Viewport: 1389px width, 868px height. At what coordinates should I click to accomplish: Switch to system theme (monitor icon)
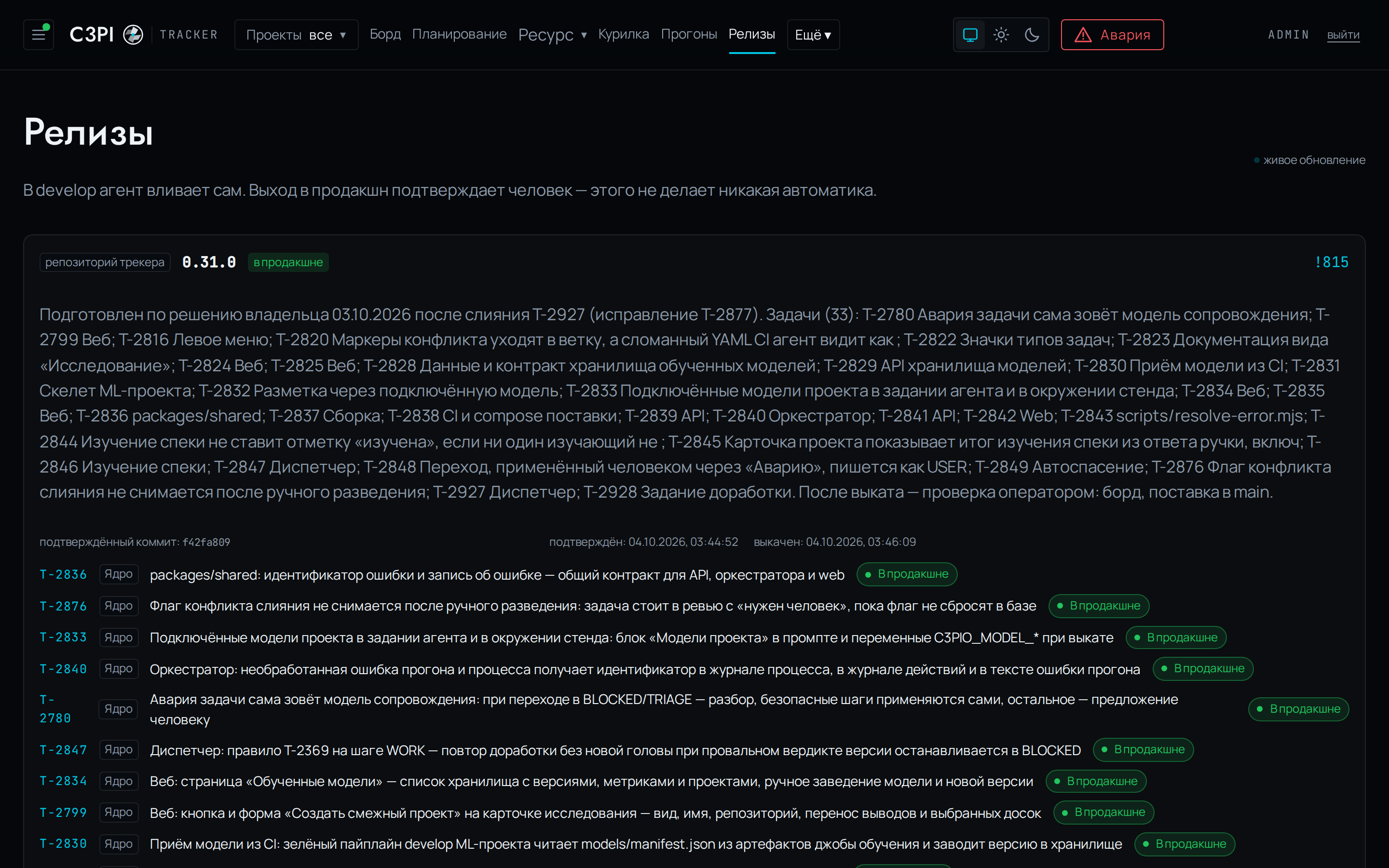[x=970, y=34]
